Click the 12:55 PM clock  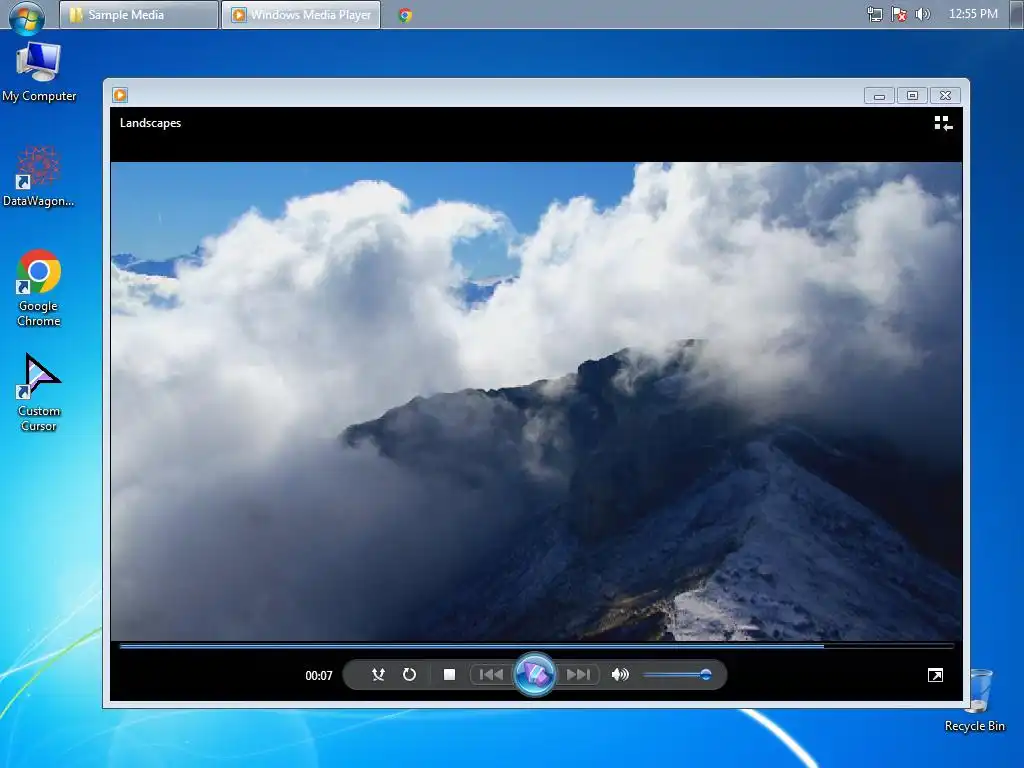pos(973,14)
